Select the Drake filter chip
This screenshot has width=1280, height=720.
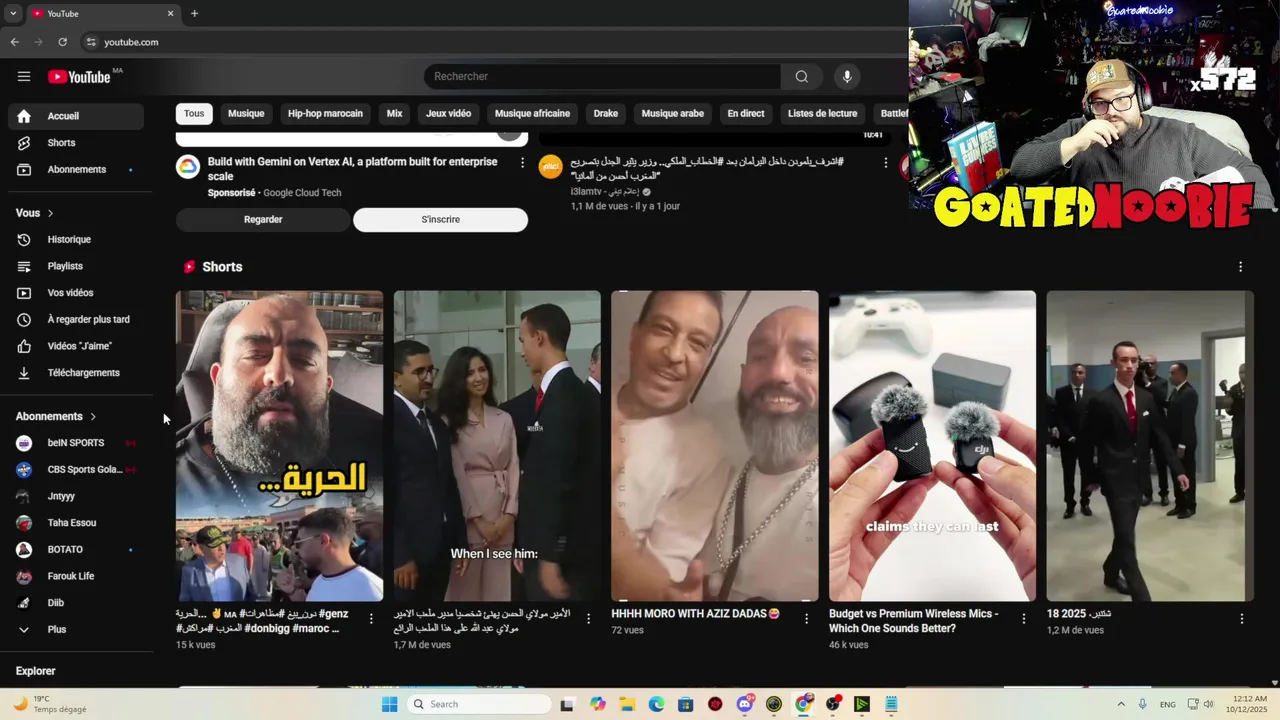point(606,114)
